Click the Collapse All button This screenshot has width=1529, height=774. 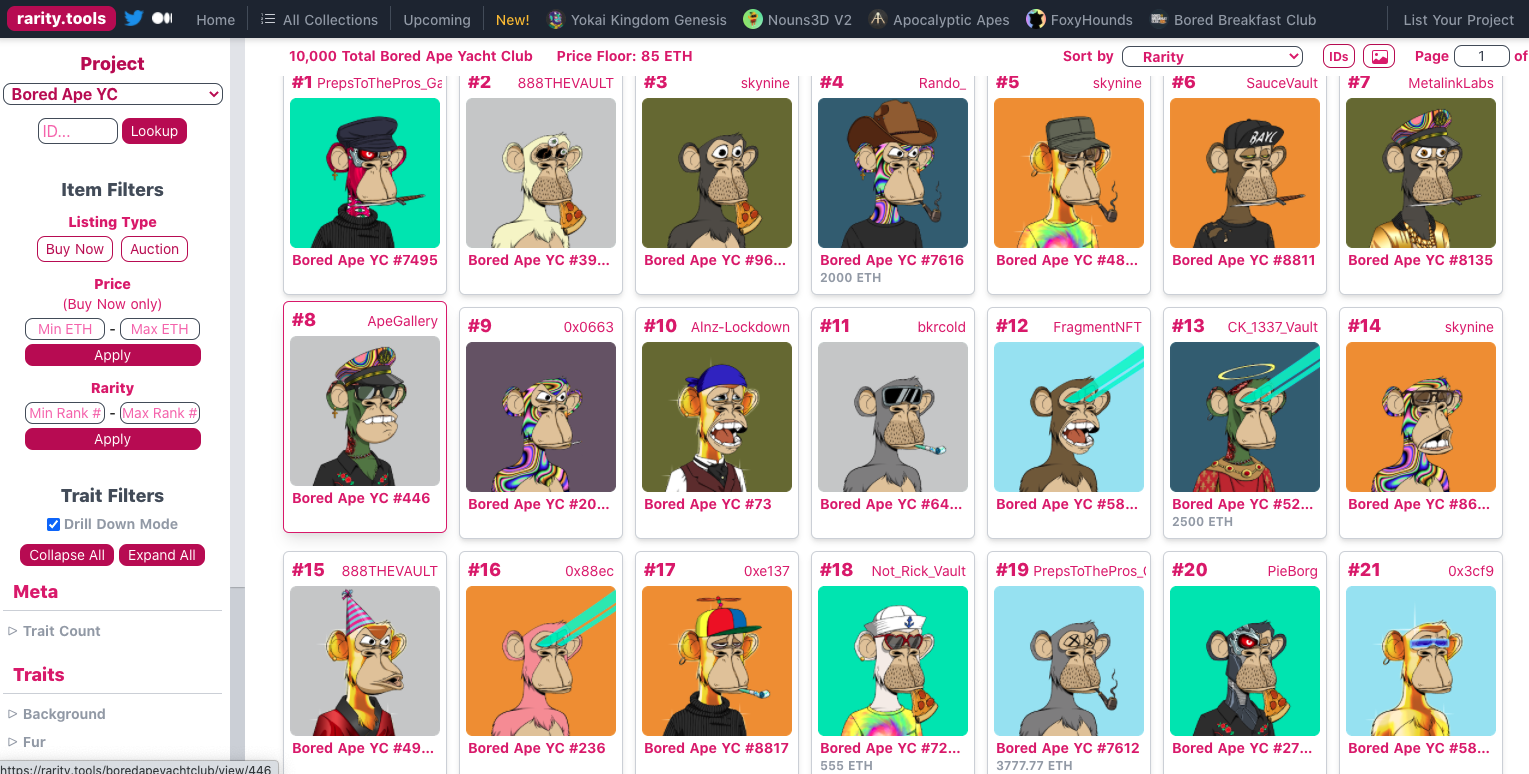(67, 555)
